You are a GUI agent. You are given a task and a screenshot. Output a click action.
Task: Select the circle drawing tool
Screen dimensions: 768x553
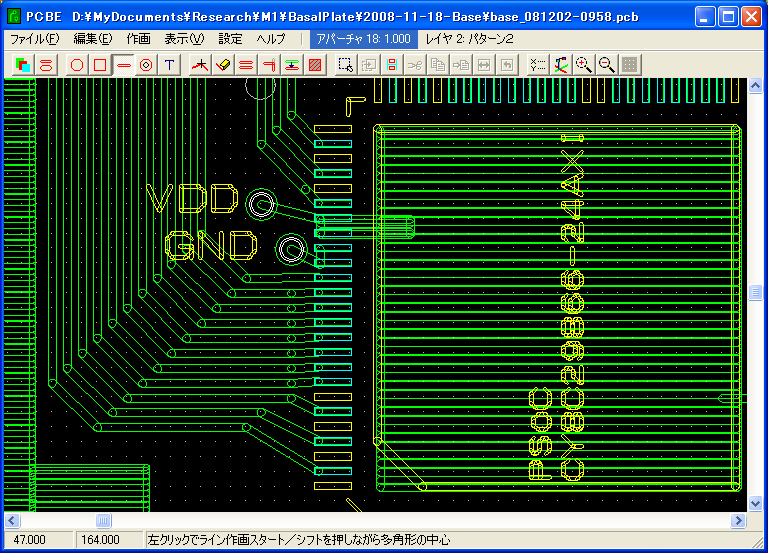pyautogui.click(x=77, y=65)
